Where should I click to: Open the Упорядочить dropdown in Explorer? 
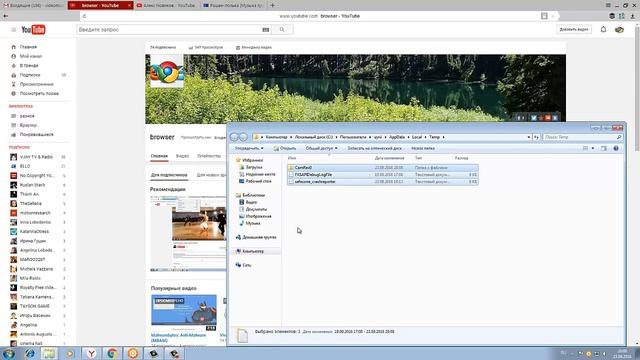pos(249,148)
